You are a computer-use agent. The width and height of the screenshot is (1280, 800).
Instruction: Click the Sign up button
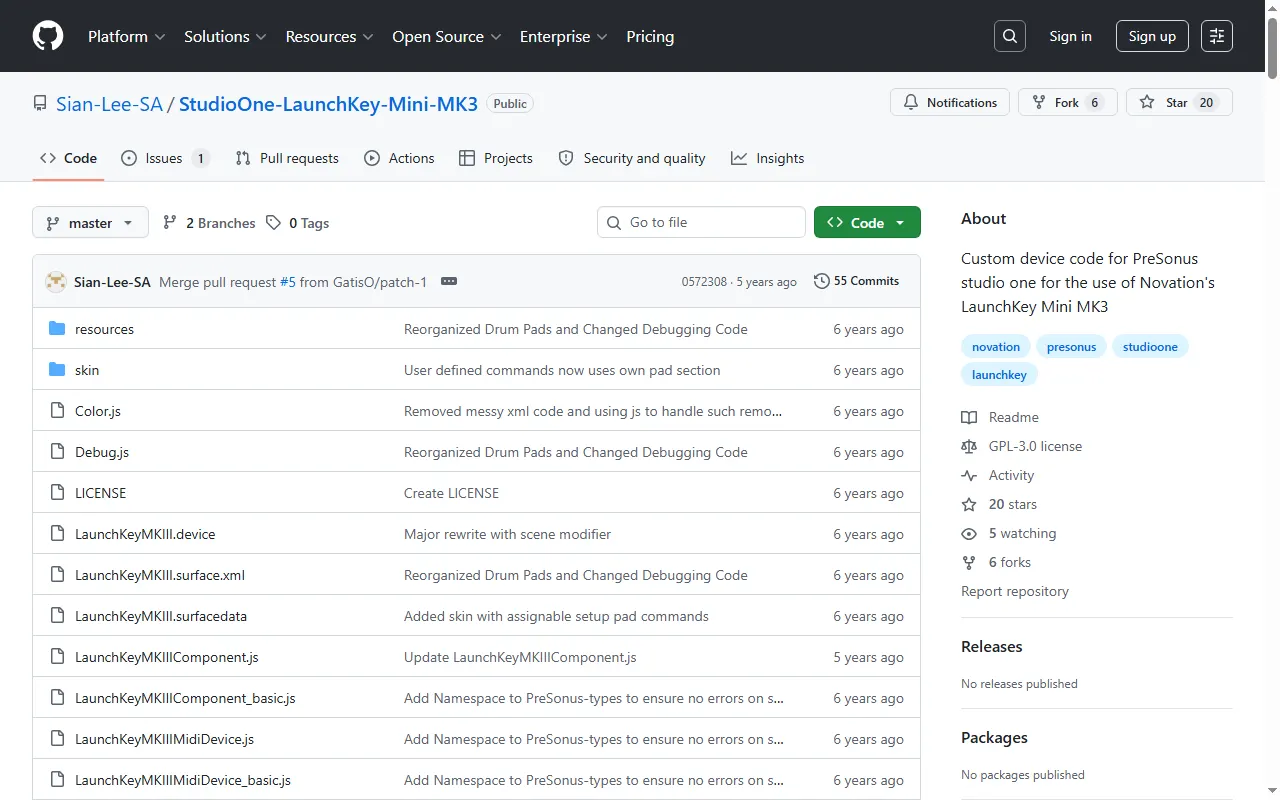pos(1152,36)
